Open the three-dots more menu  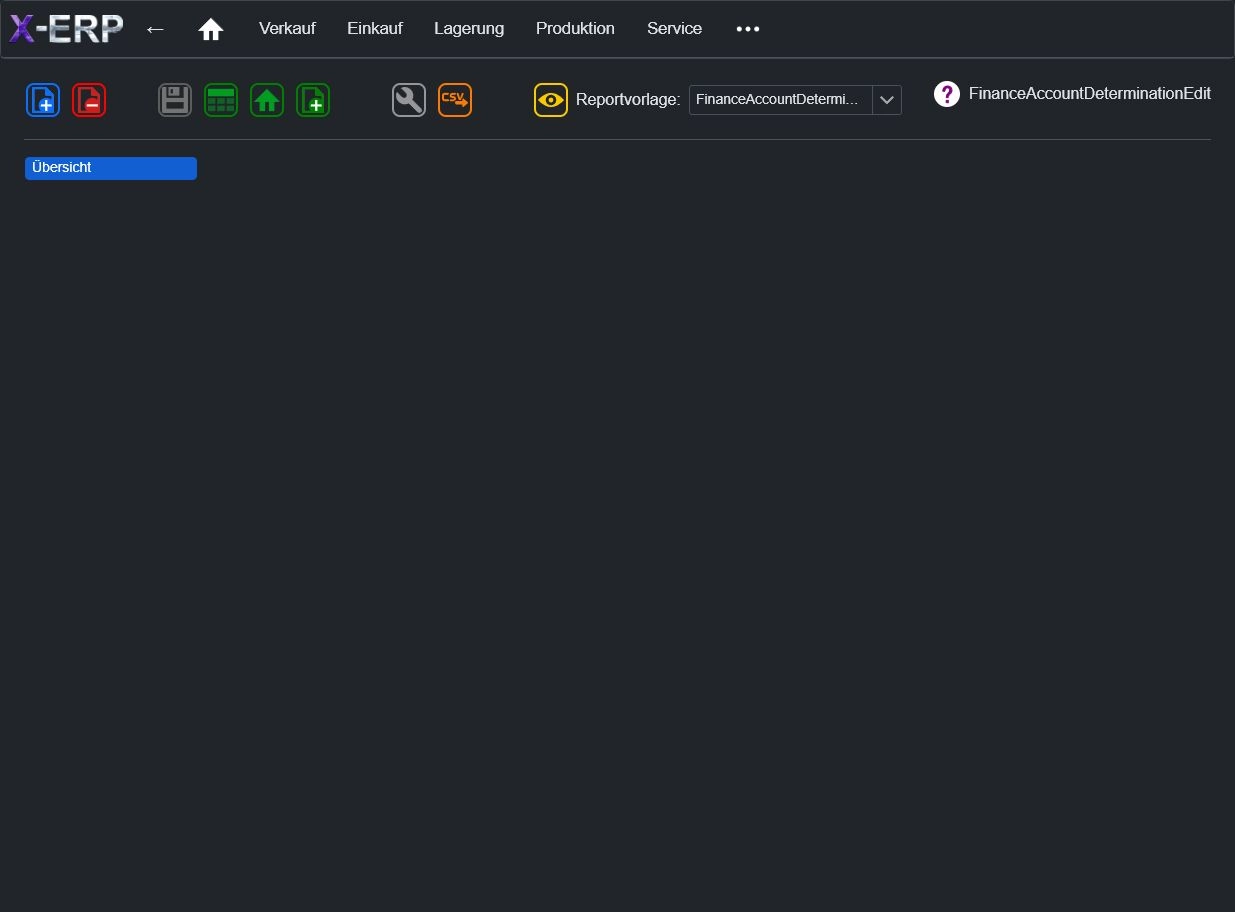(748, 29)
